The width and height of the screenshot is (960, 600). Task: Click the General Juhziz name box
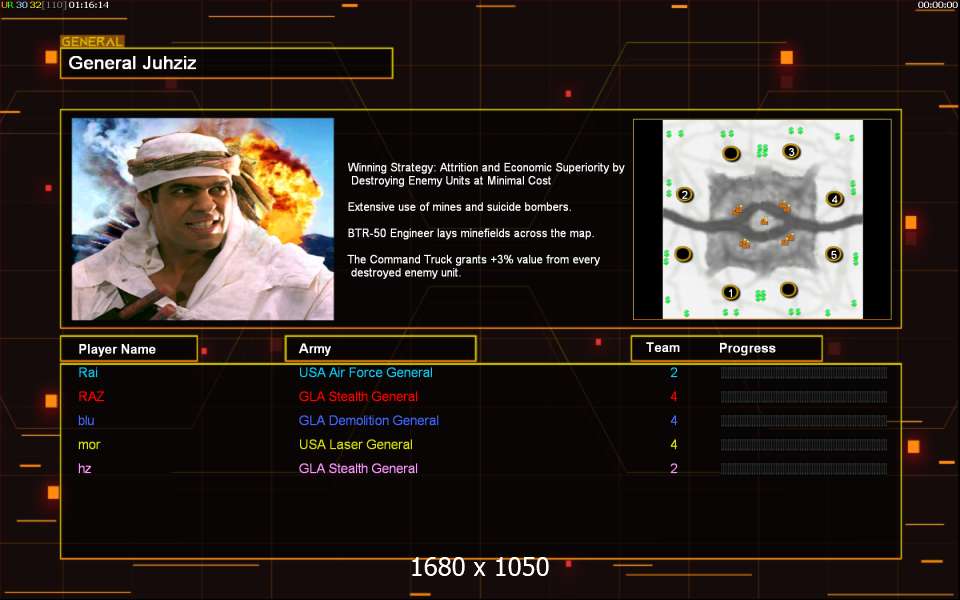click(x=227, y=63)
